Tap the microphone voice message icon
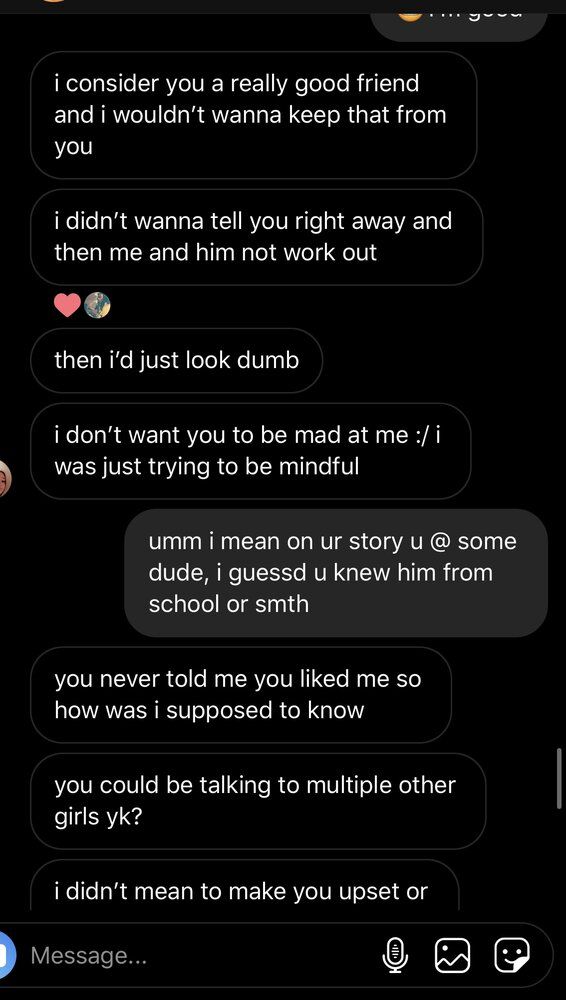Screen dimensions: 566x1000 [x=396, y=955]
